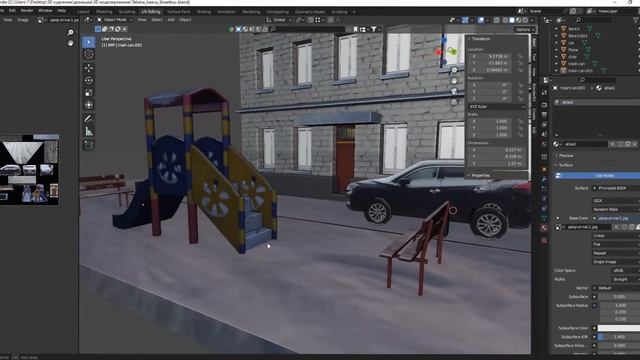Select the Select Box tool in the viewport toolbar
Viewport: 640px width, 360px height.
tap(89, 42)
